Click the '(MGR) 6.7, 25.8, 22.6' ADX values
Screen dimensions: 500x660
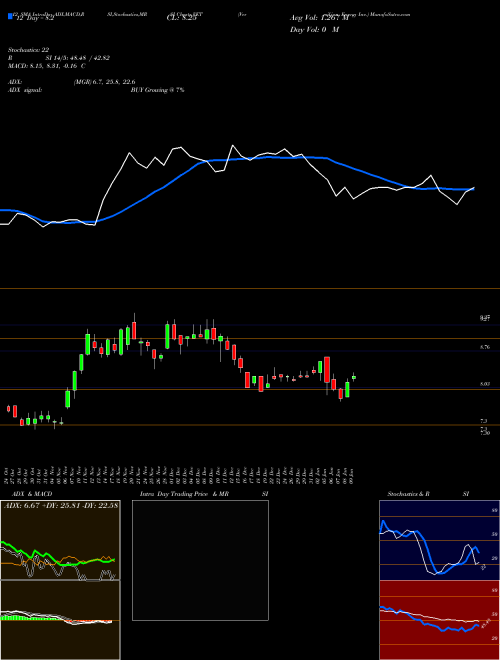coord(104,82)
